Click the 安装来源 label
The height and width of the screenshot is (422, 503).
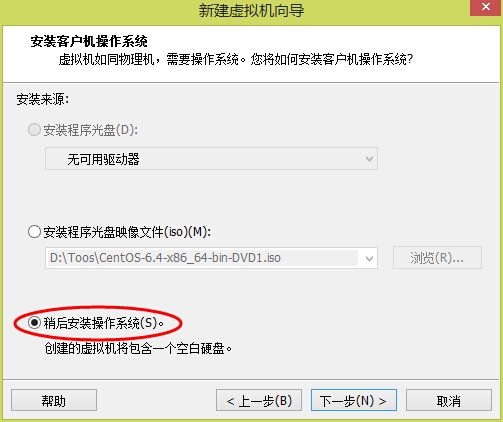coord(43,99)
